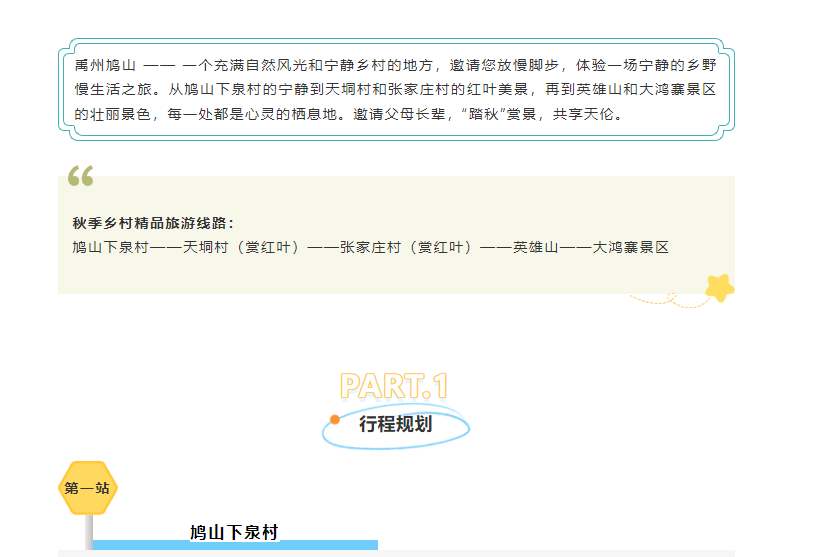Click the yellow hexagon 第一站 badge
The width and height of the screenshot is (814, 557).
pos(88,488)
